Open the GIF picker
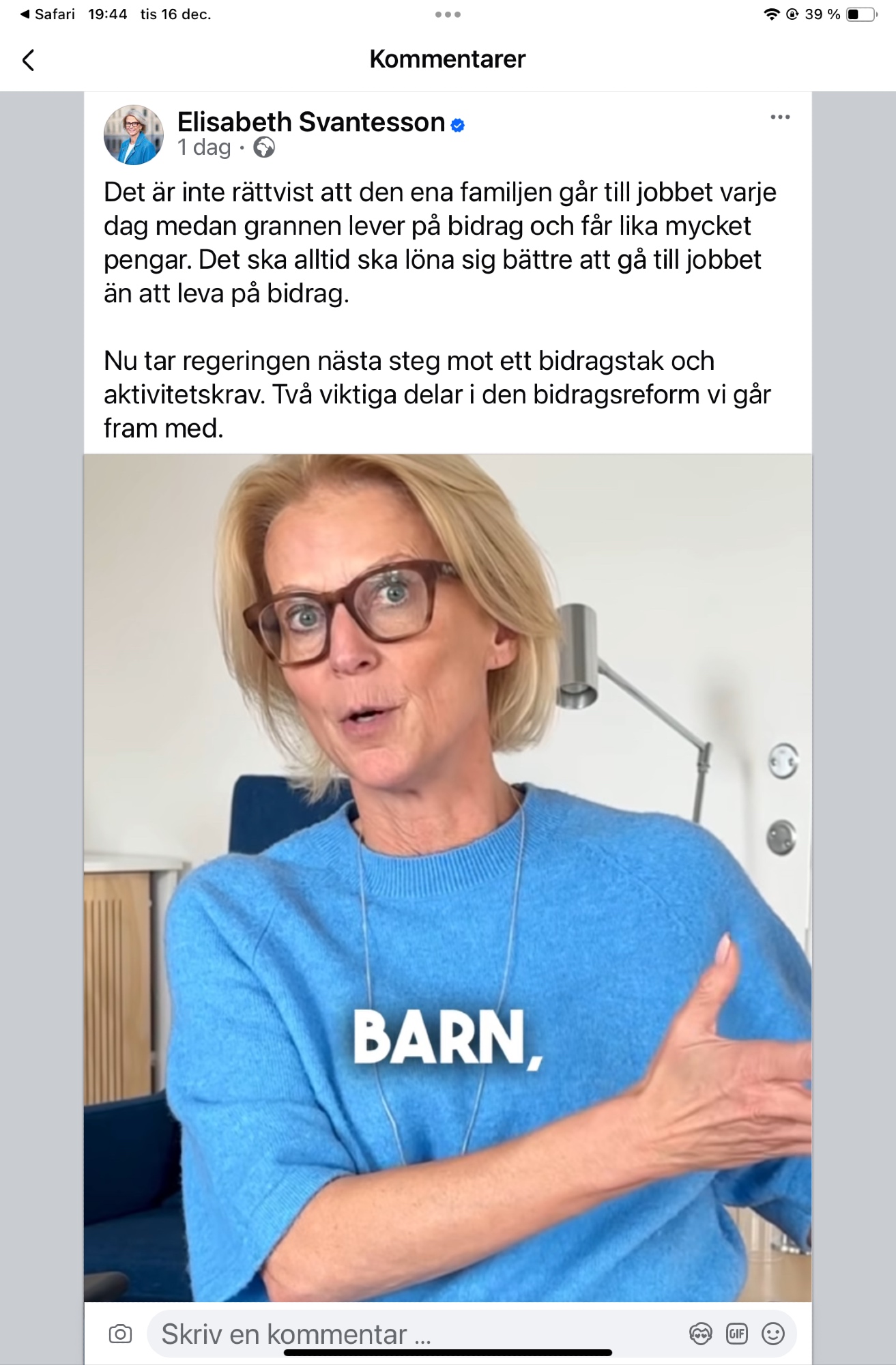 (x=737, y=1334)
